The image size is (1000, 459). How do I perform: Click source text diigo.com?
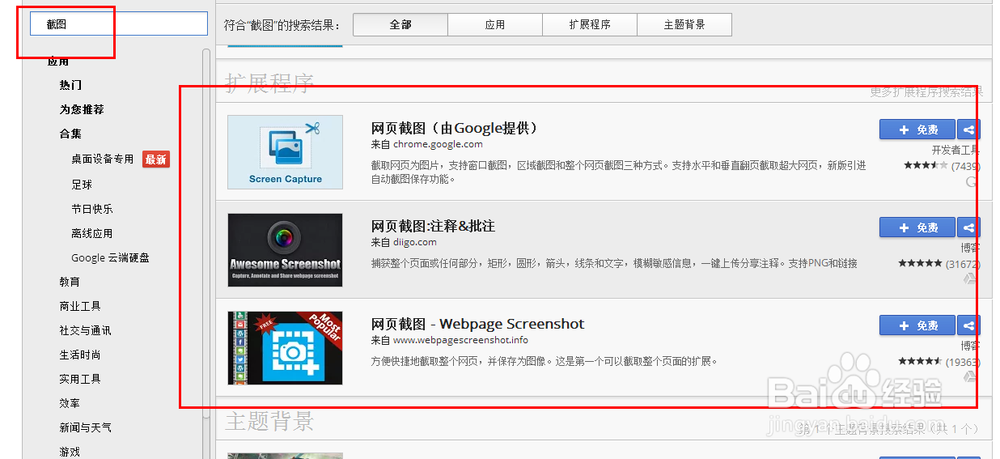[415, 242]
